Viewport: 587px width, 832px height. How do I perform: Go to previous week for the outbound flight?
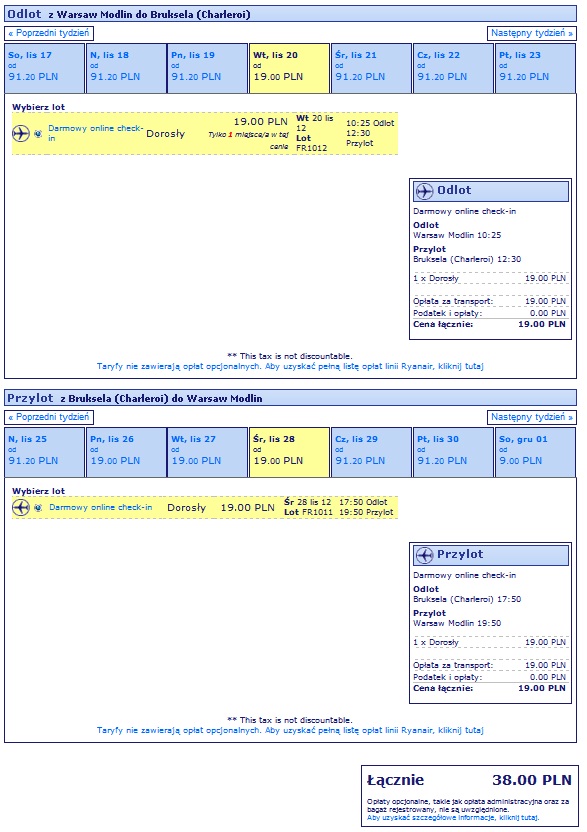[x=49, y=33]
